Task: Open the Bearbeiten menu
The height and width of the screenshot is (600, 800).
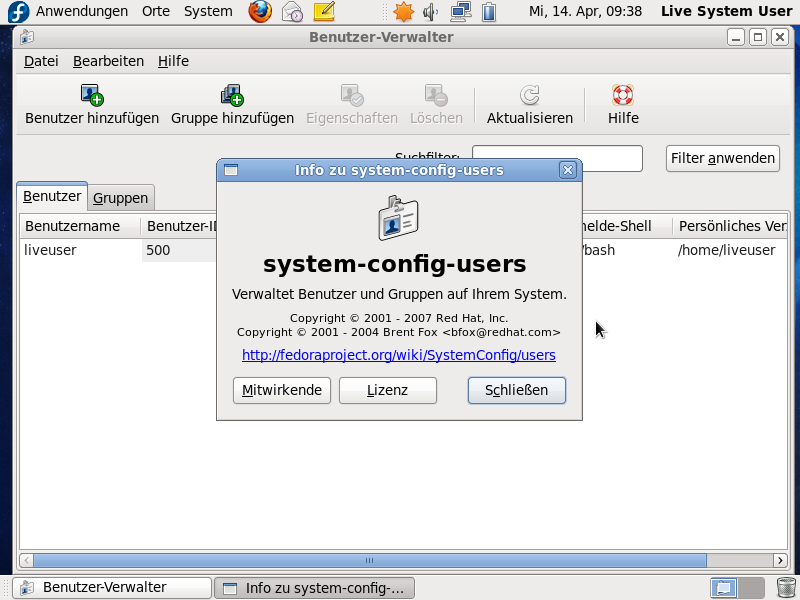Action: pyautogui.click(x=107, y=61)
